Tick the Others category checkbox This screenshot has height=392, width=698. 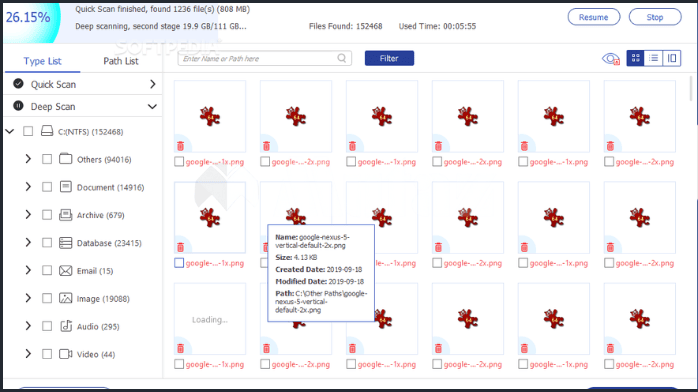47,159
